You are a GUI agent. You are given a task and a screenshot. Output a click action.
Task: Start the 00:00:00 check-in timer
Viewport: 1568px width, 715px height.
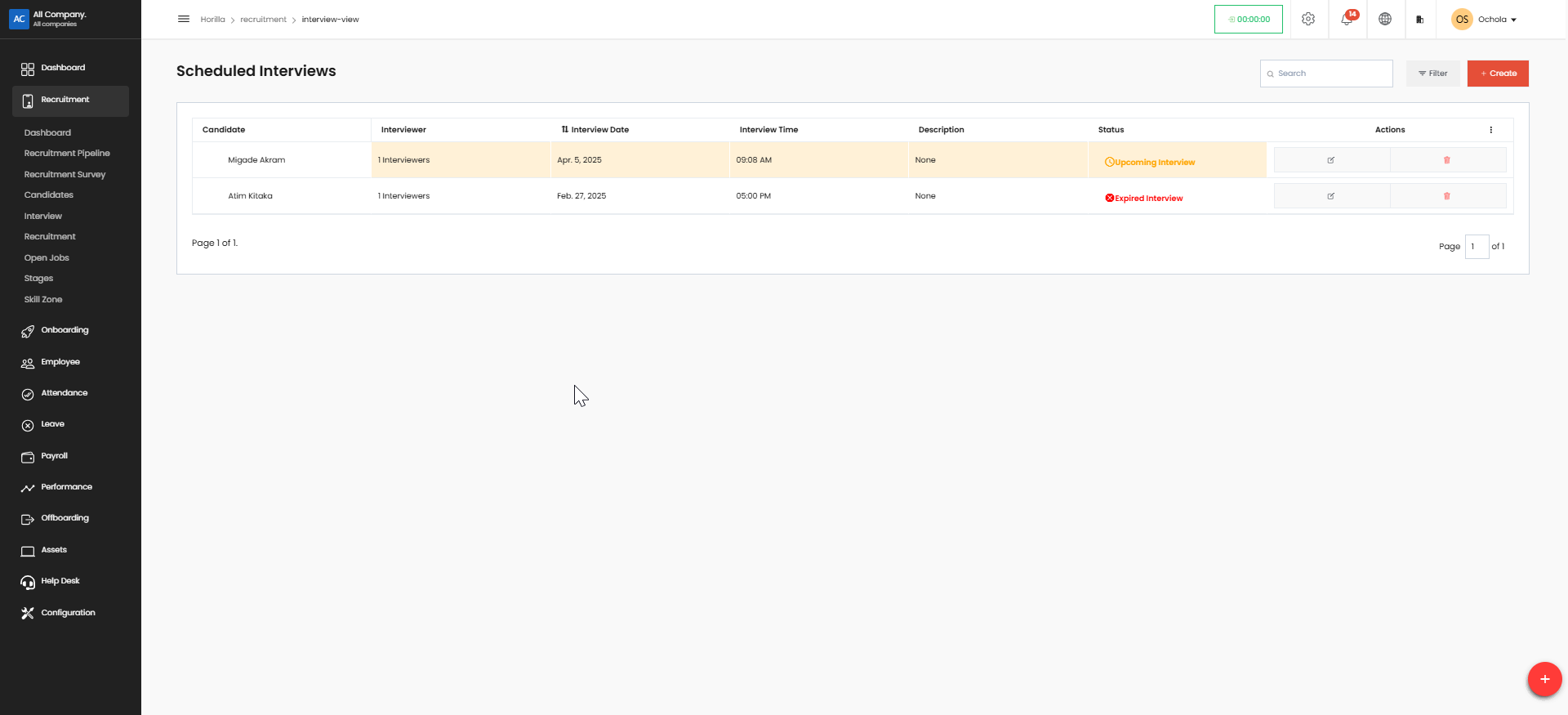(x=1249, y=20)
